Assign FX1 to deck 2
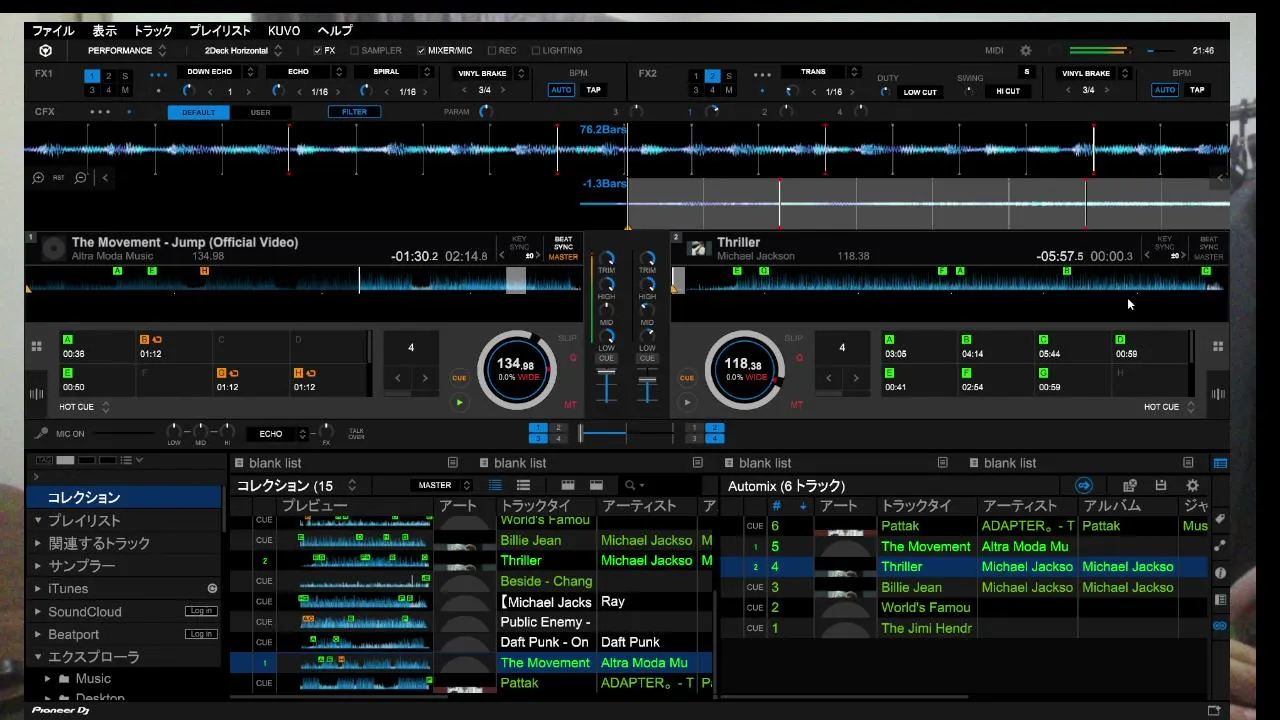This screenshot has width=1280, height=720. coord(108,76)
